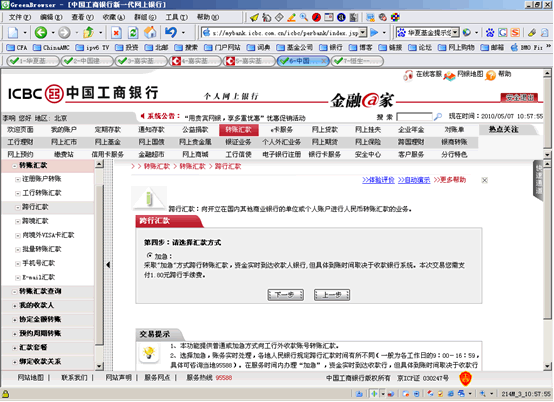Click the 上一步 button
The image size is (554, 402).
coord(332,295)
